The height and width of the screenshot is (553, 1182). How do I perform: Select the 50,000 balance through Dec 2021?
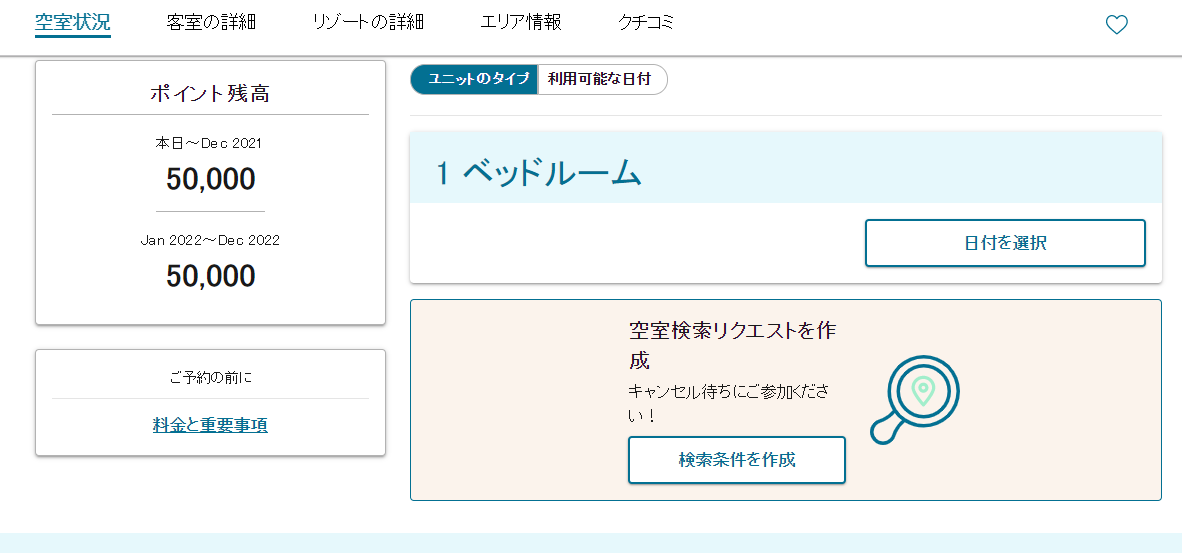pyautogui.click(x=210, y=179)
